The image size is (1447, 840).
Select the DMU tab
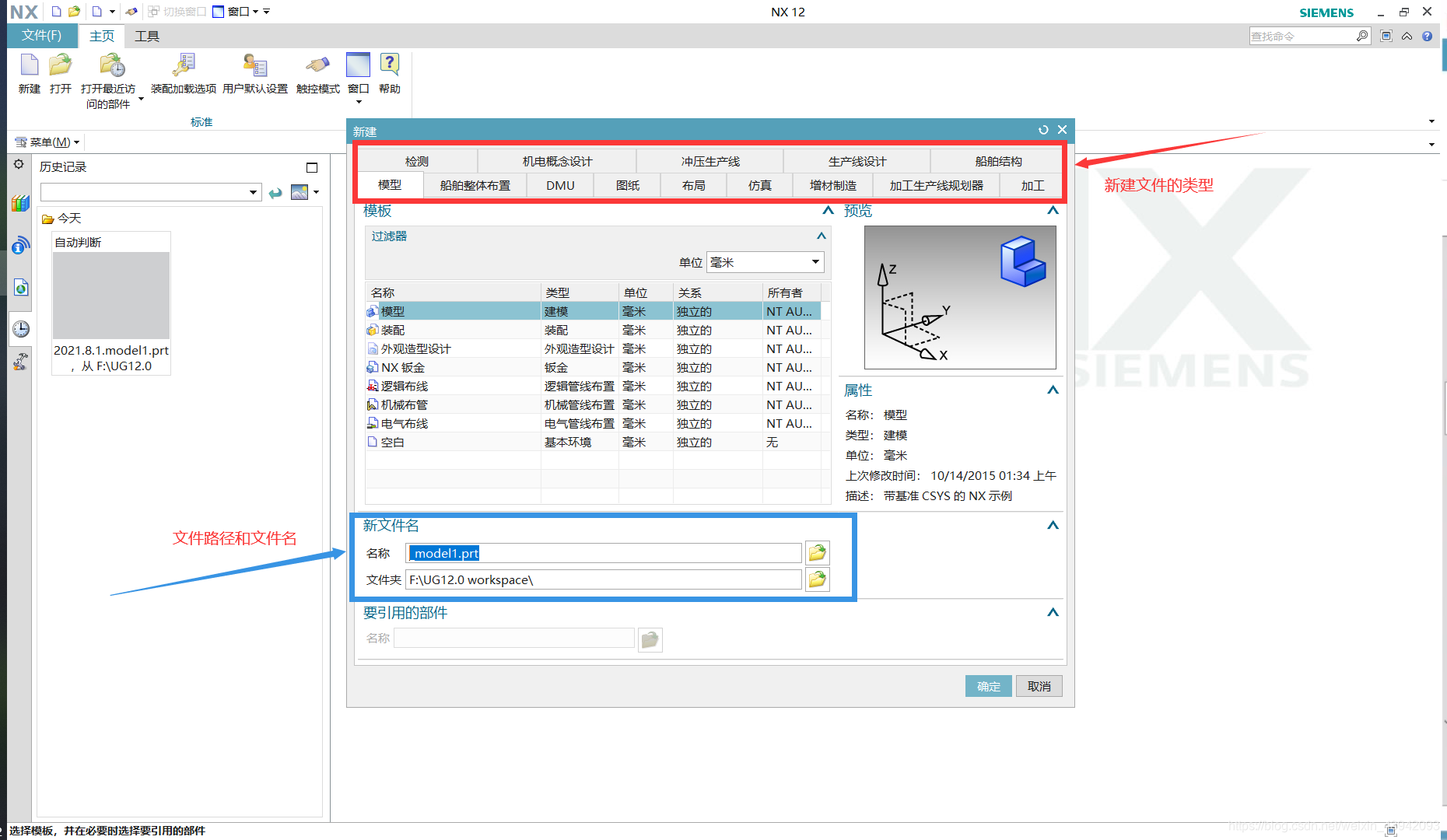click(x=560, y=185)
